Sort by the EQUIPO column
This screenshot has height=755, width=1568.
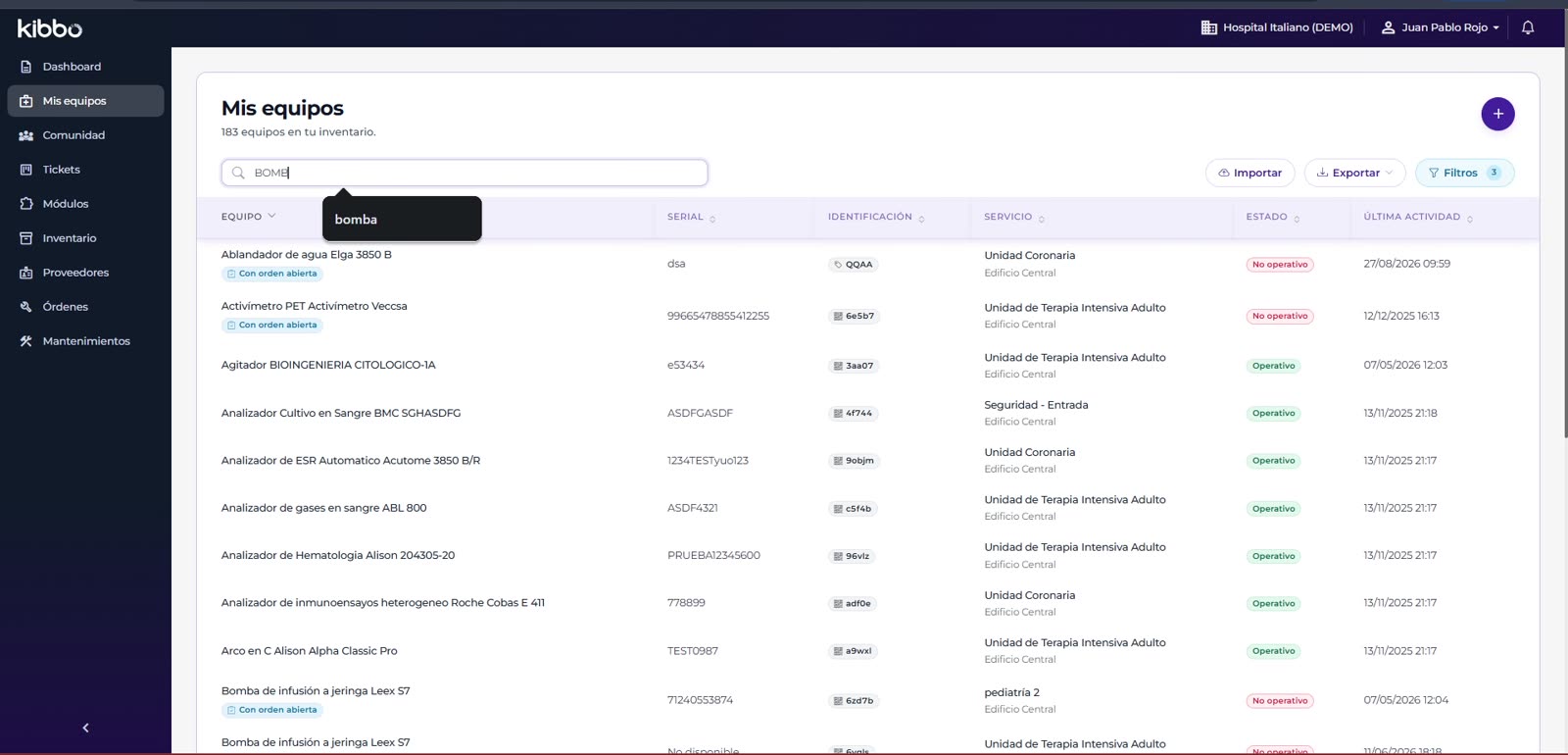(x=249, y=217)
